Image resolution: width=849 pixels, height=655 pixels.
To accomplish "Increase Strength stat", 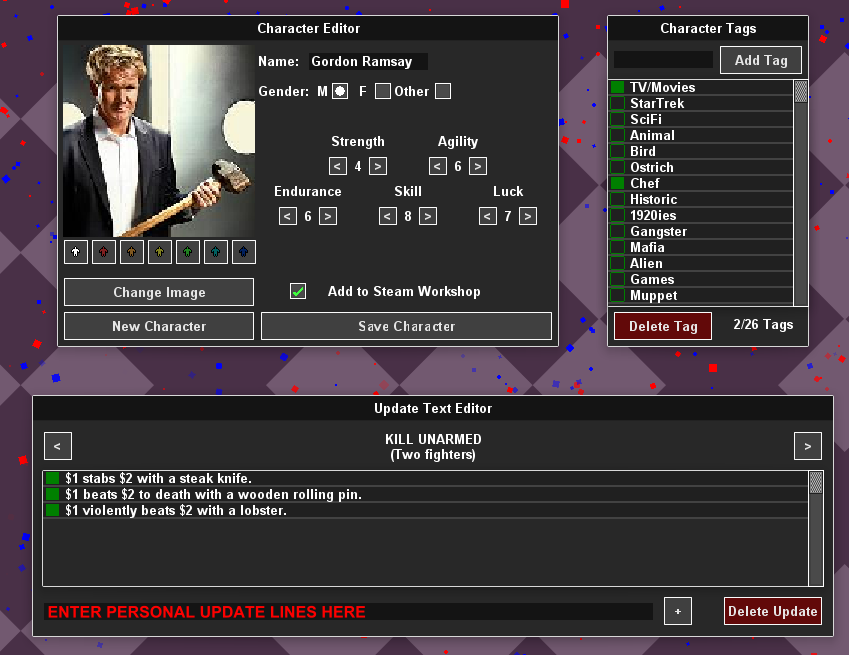I will pos(378,166).
